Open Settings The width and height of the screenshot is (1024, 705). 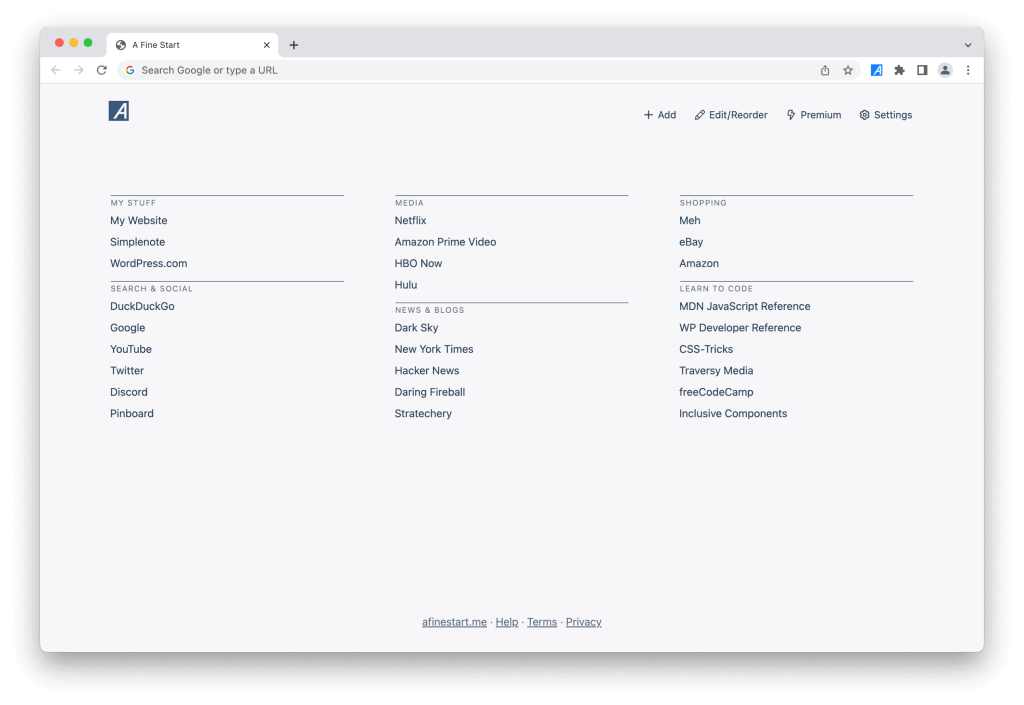886,115
